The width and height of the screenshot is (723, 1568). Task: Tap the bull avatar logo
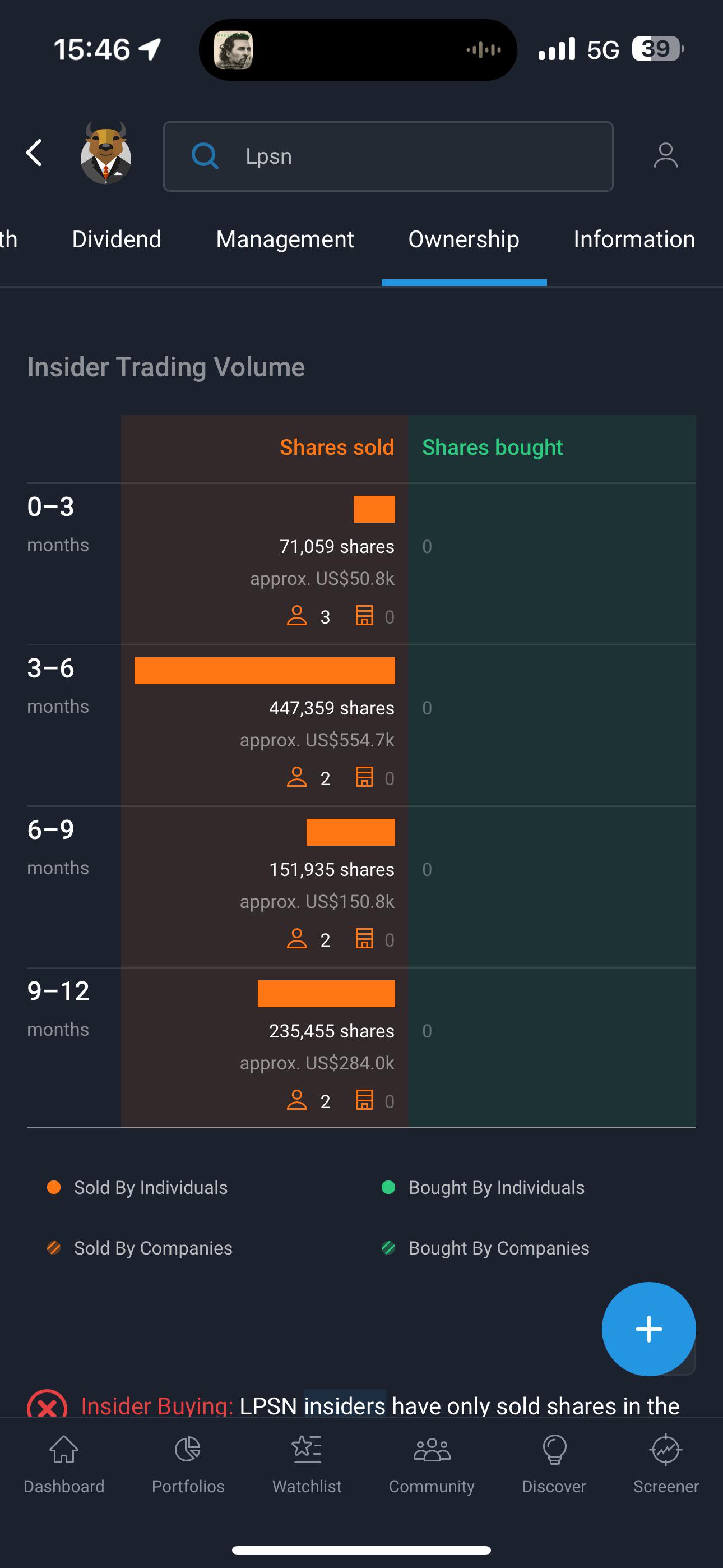coord(106,154)
